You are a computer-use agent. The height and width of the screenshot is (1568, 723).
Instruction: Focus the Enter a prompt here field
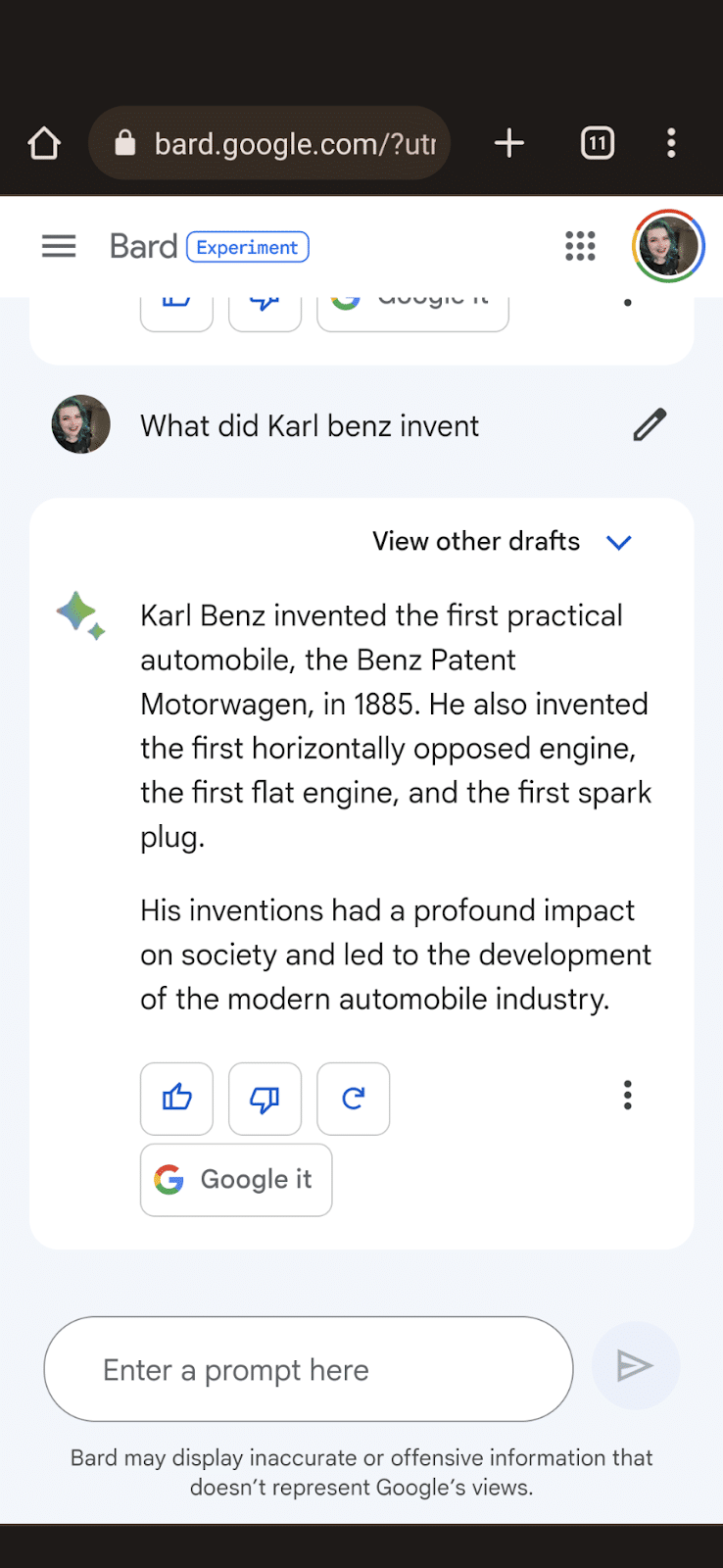pyautogui.click(x=308, y=1369)
